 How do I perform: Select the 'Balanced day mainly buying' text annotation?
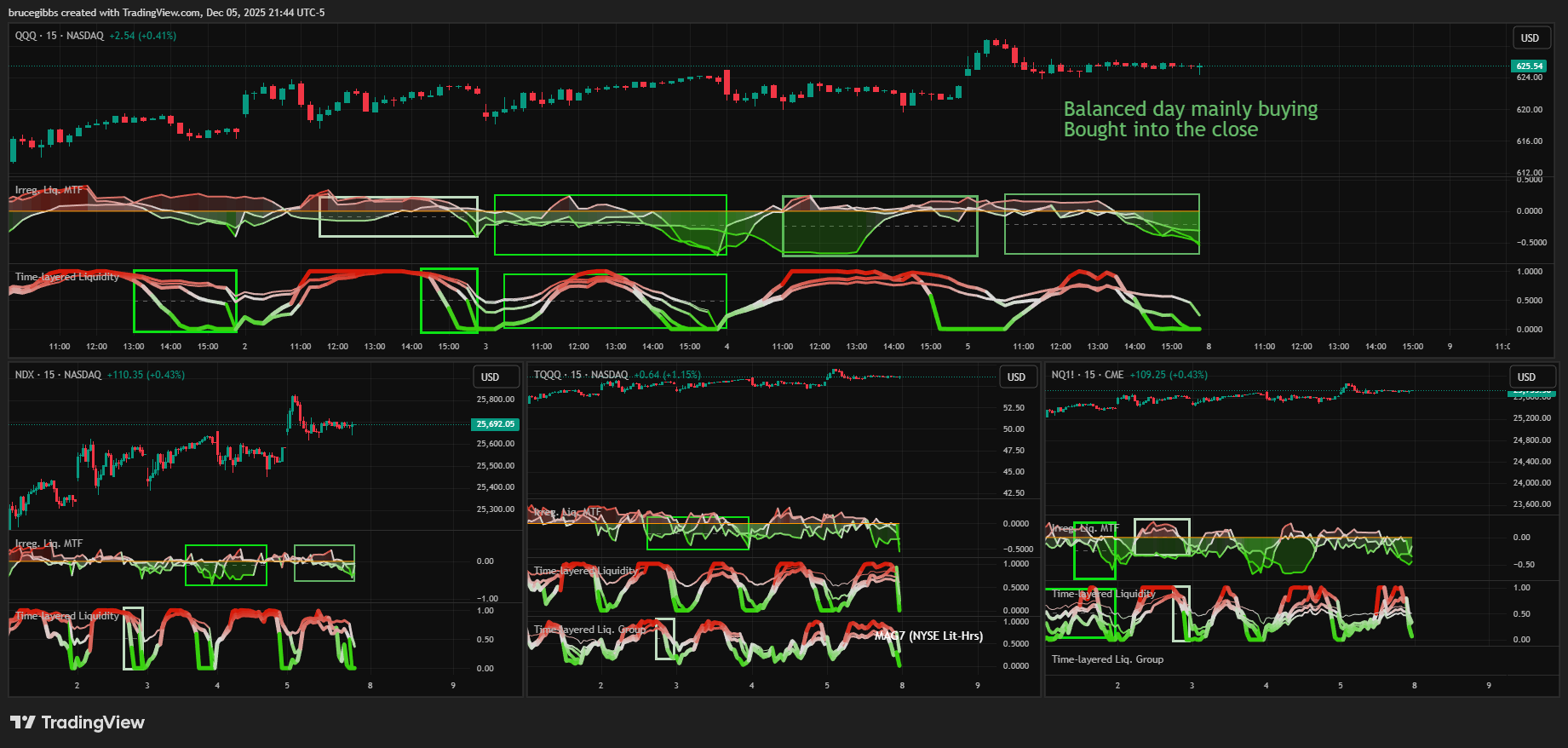[1190, 109]
